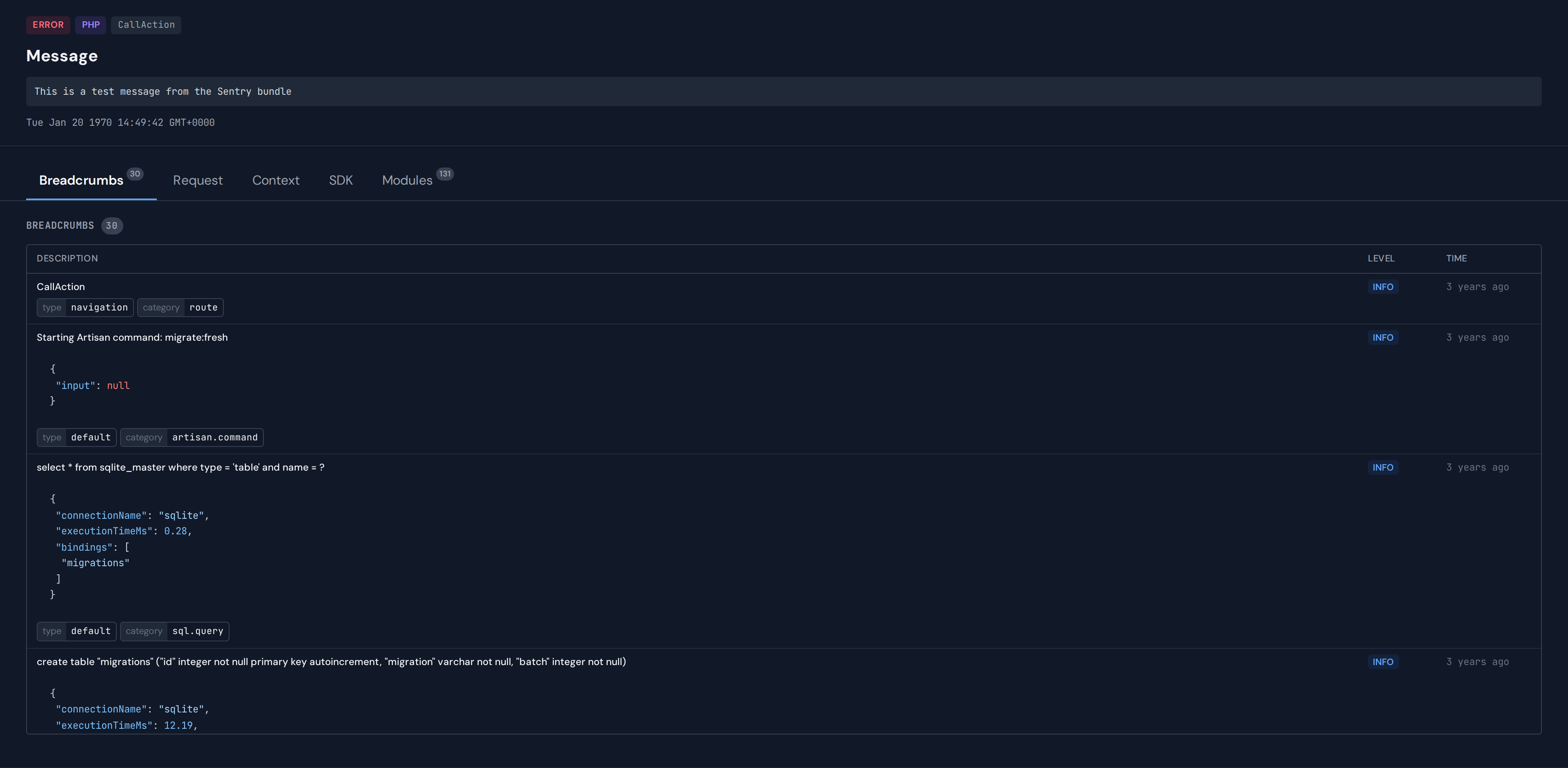The height and width of the screenshot is (768, 1568).
Task: Click INFO badge on sqlite_master query row
Action: click(x=1382, y=467)
